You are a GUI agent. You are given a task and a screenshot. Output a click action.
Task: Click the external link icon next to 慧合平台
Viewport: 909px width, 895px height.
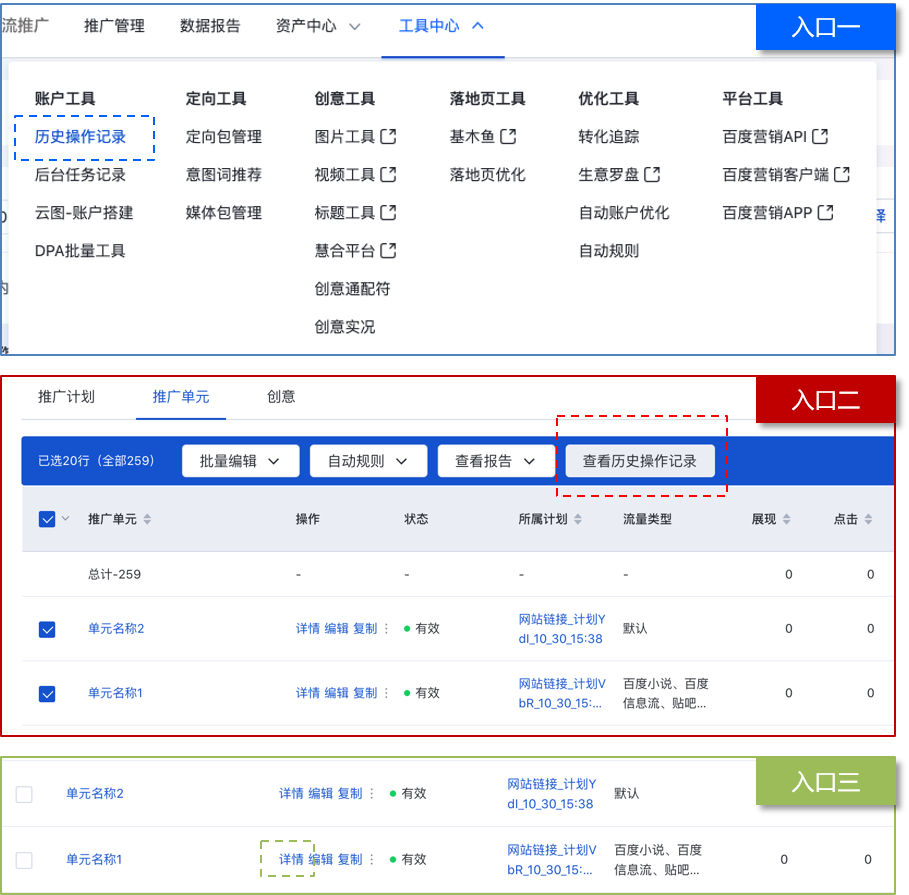387,250
